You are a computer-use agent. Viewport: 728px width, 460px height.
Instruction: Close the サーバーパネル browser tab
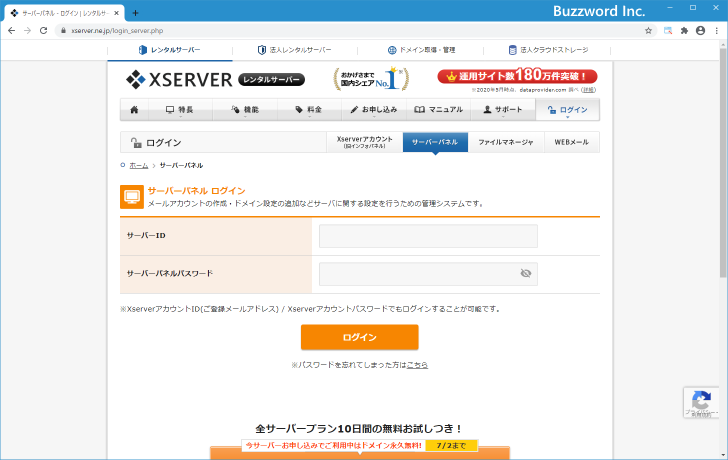click(117, 13)
